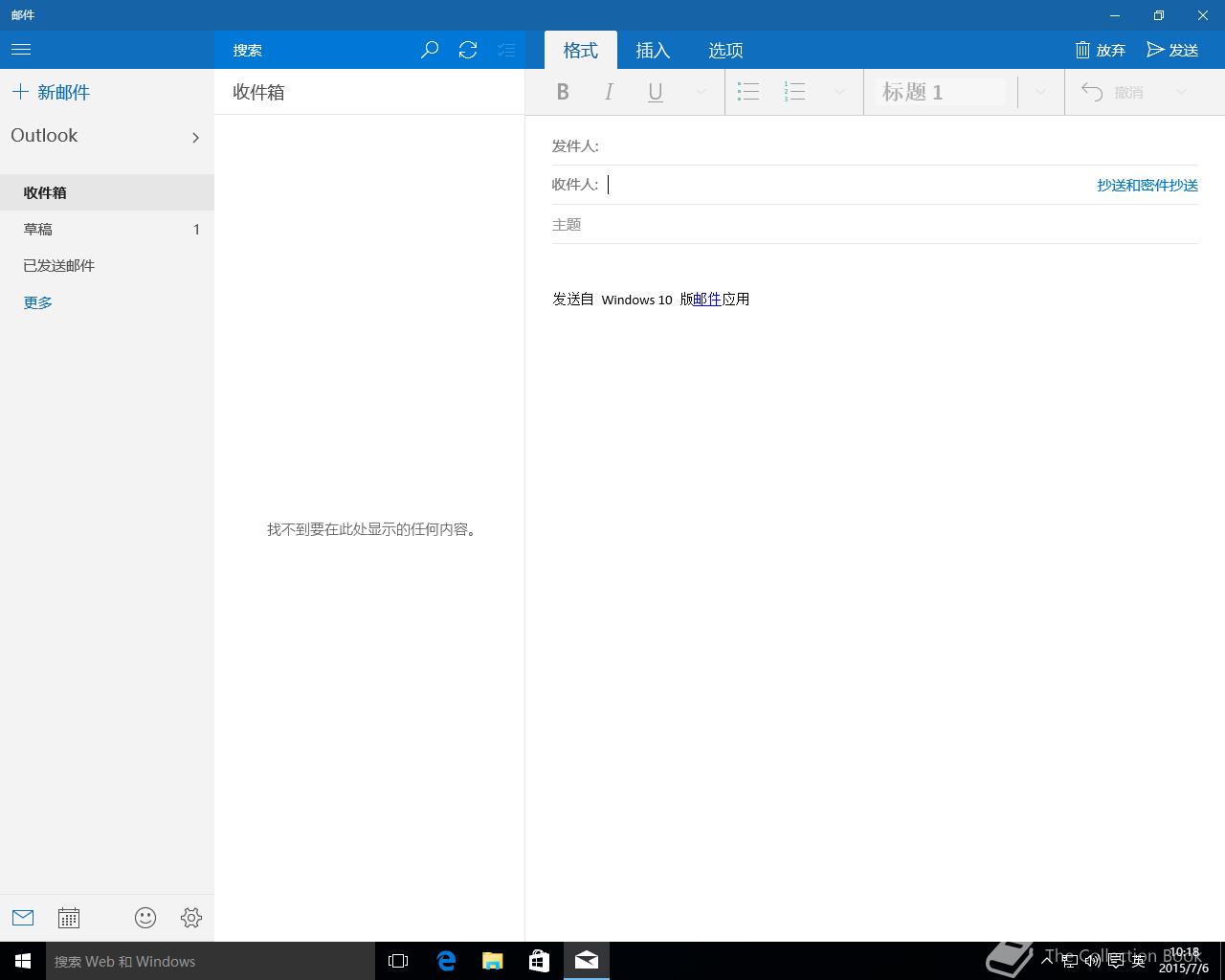Screen dimensions: 1225x980
Task: Send the message with 发送
Action: [1172, 50]
